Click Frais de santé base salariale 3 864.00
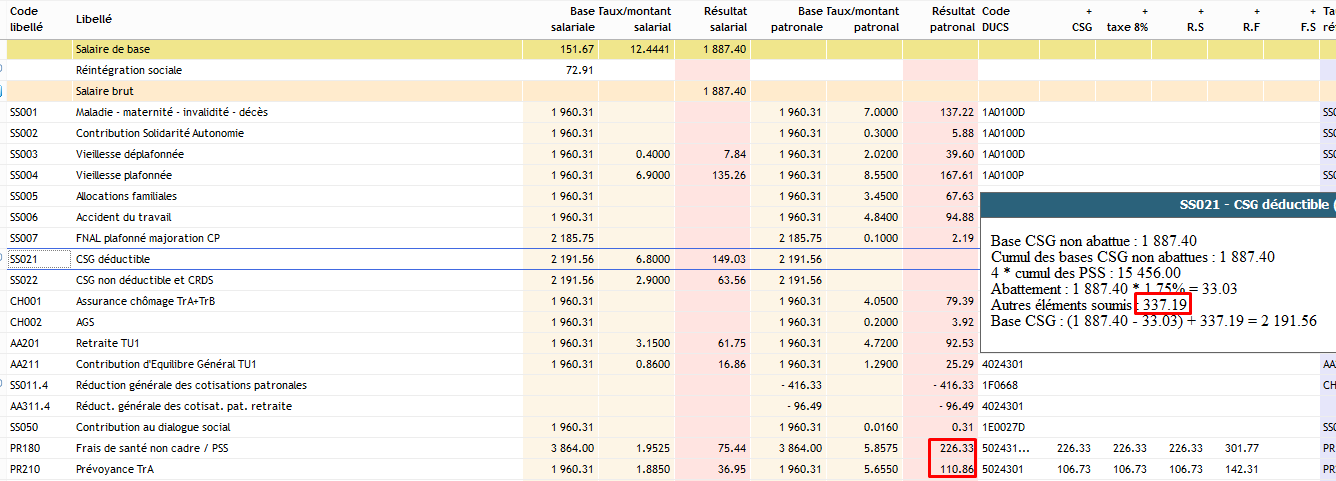 [x=572, y=448]
